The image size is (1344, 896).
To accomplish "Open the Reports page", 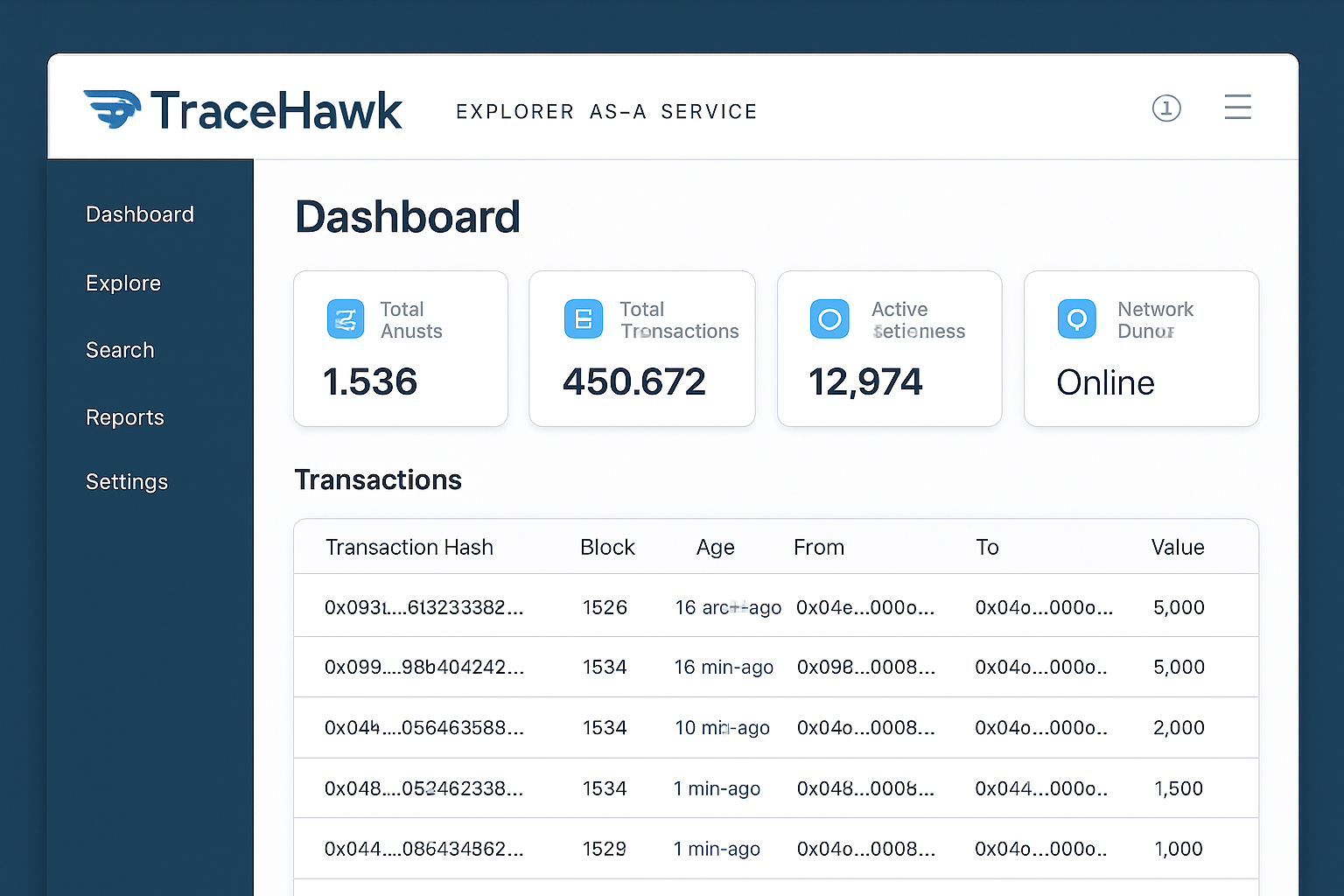I will pos(124,417).
